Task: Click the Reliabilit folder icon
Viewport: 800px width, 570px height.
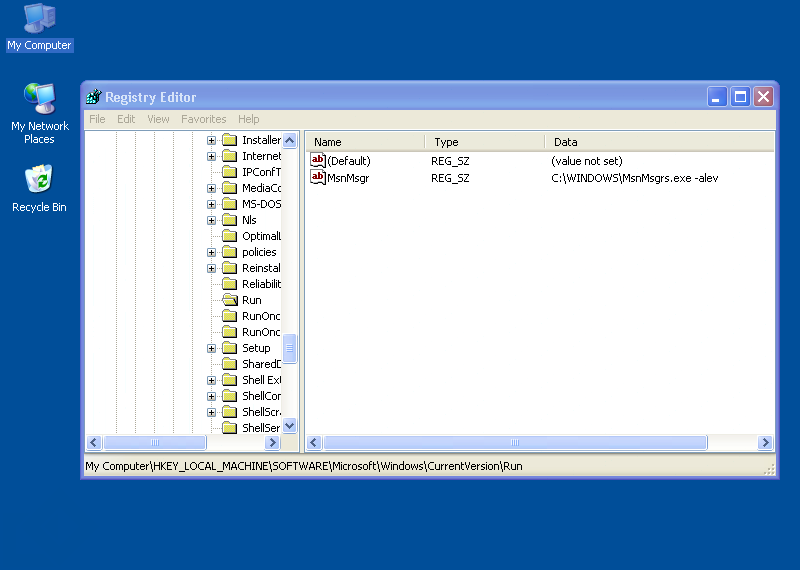Action: (230, 284)
